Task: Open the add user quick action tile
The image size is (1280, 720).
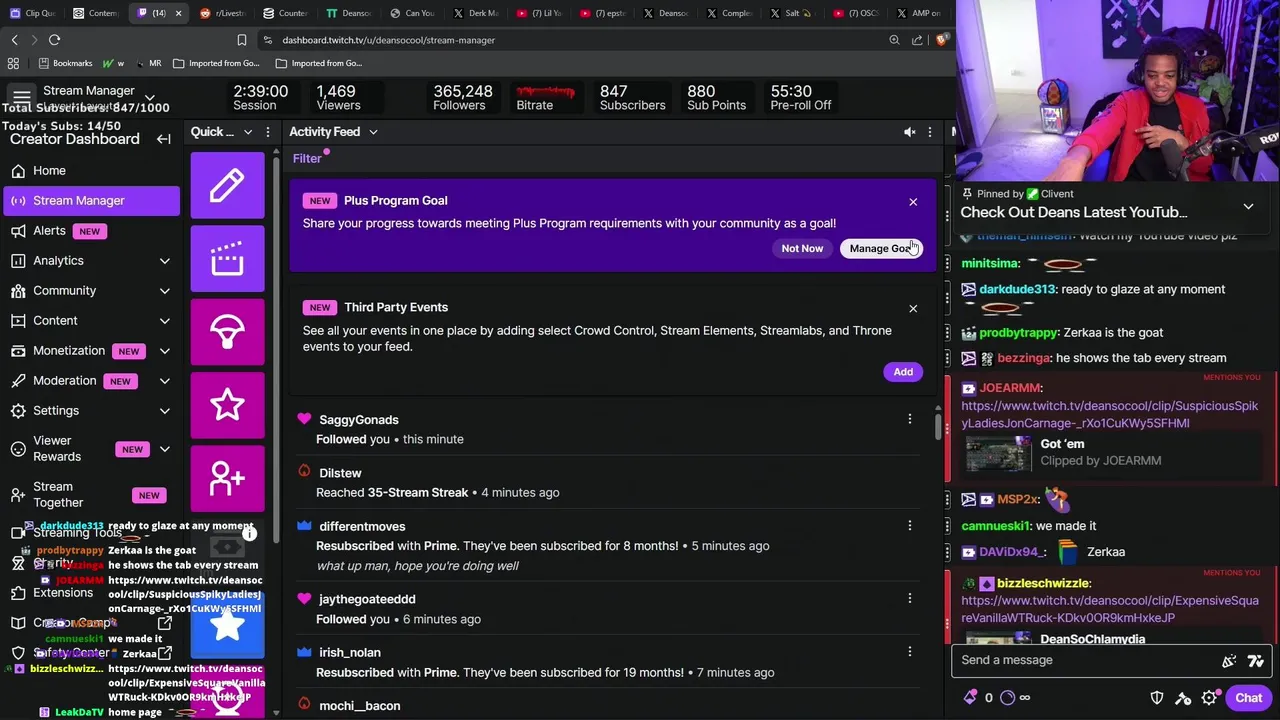Action: point(227,478)
